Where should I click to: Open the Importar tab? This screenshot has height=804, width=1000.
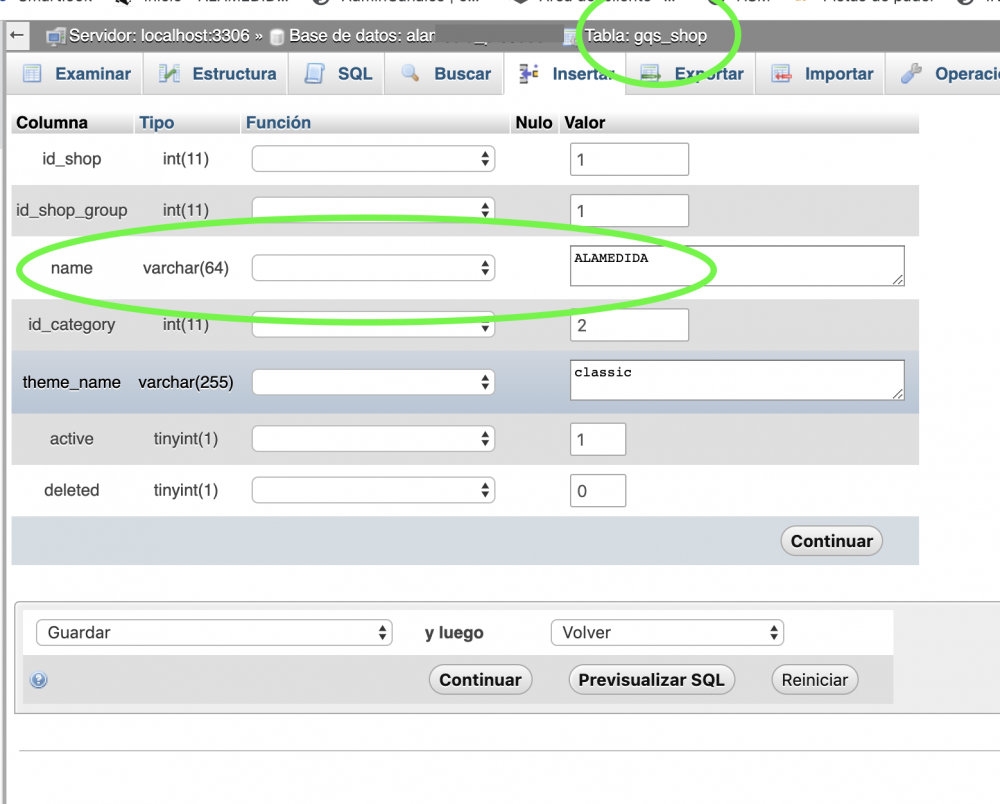[x=821, y=74]
